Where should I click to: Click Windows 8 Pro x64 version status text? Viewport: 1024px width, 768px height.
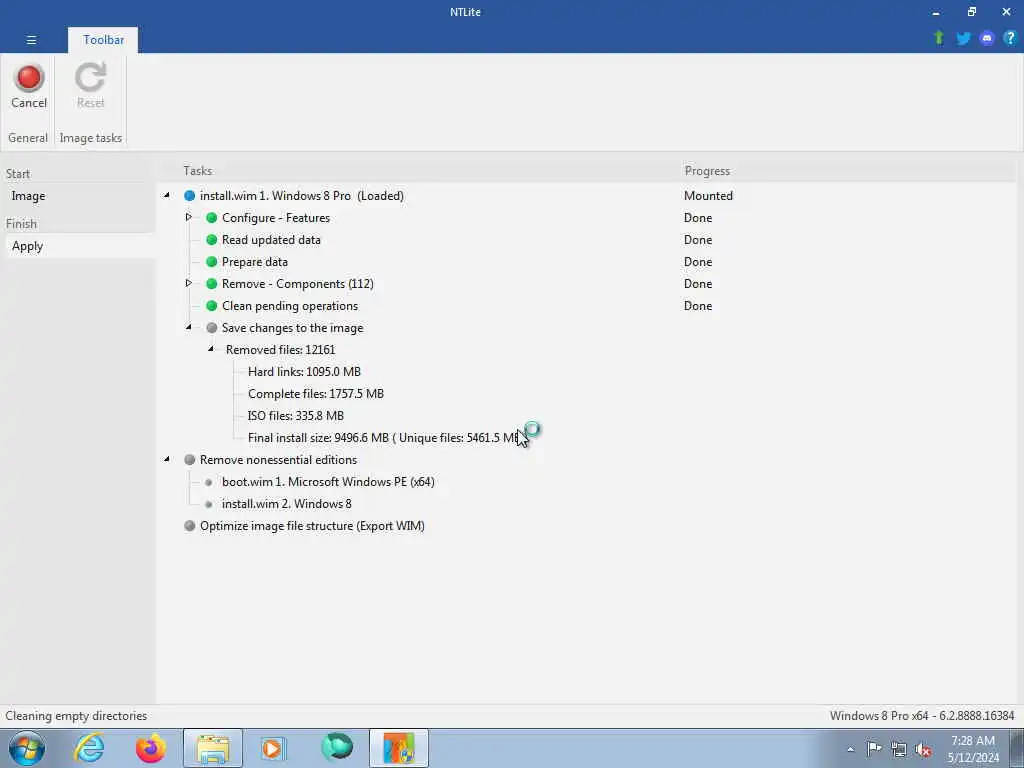click(922, 716)
